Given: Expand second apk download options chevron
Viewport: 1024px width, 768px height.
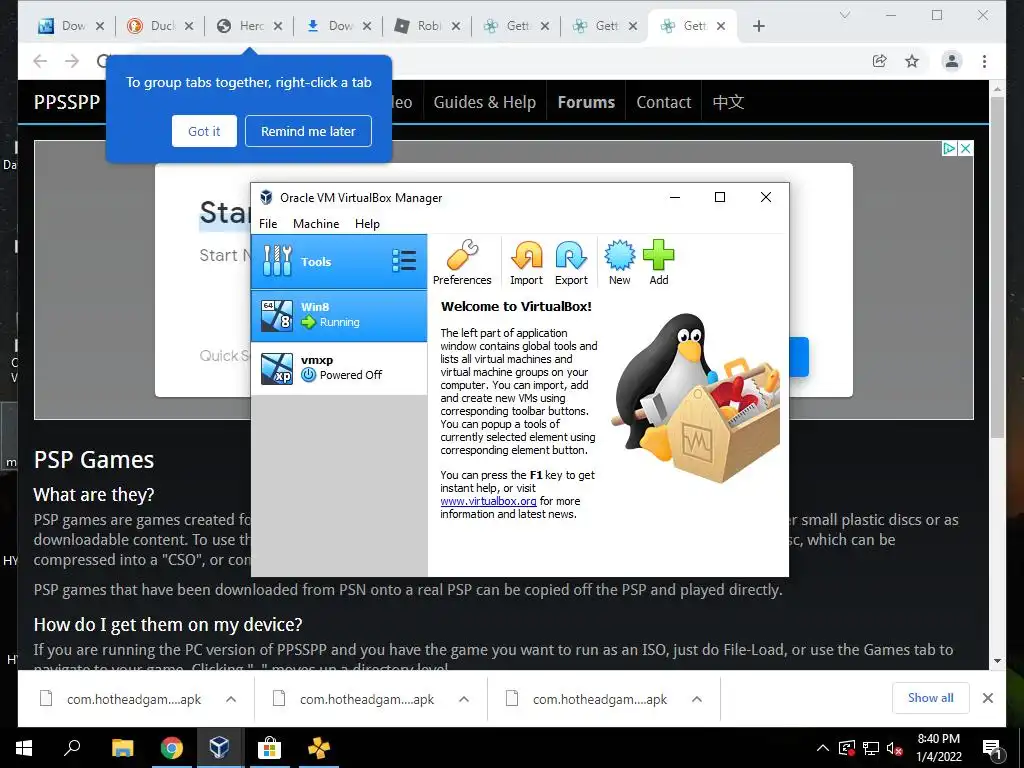Looking at the screenshot, I should (464, 699).
